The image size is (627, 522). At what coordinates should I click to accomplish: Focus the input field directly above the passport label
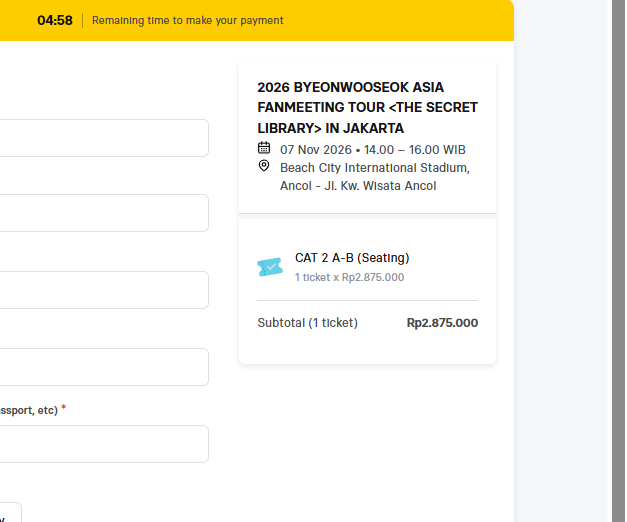[104, 367]
